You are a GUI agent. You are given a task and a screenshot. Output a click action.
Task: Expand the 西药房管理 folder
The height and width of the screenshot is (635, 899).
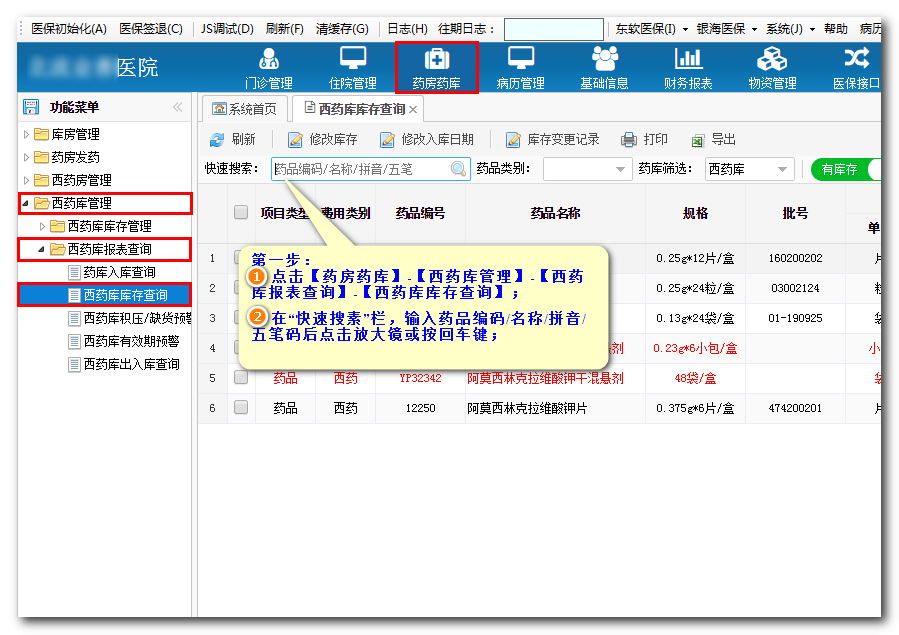(x=26, y=181)
